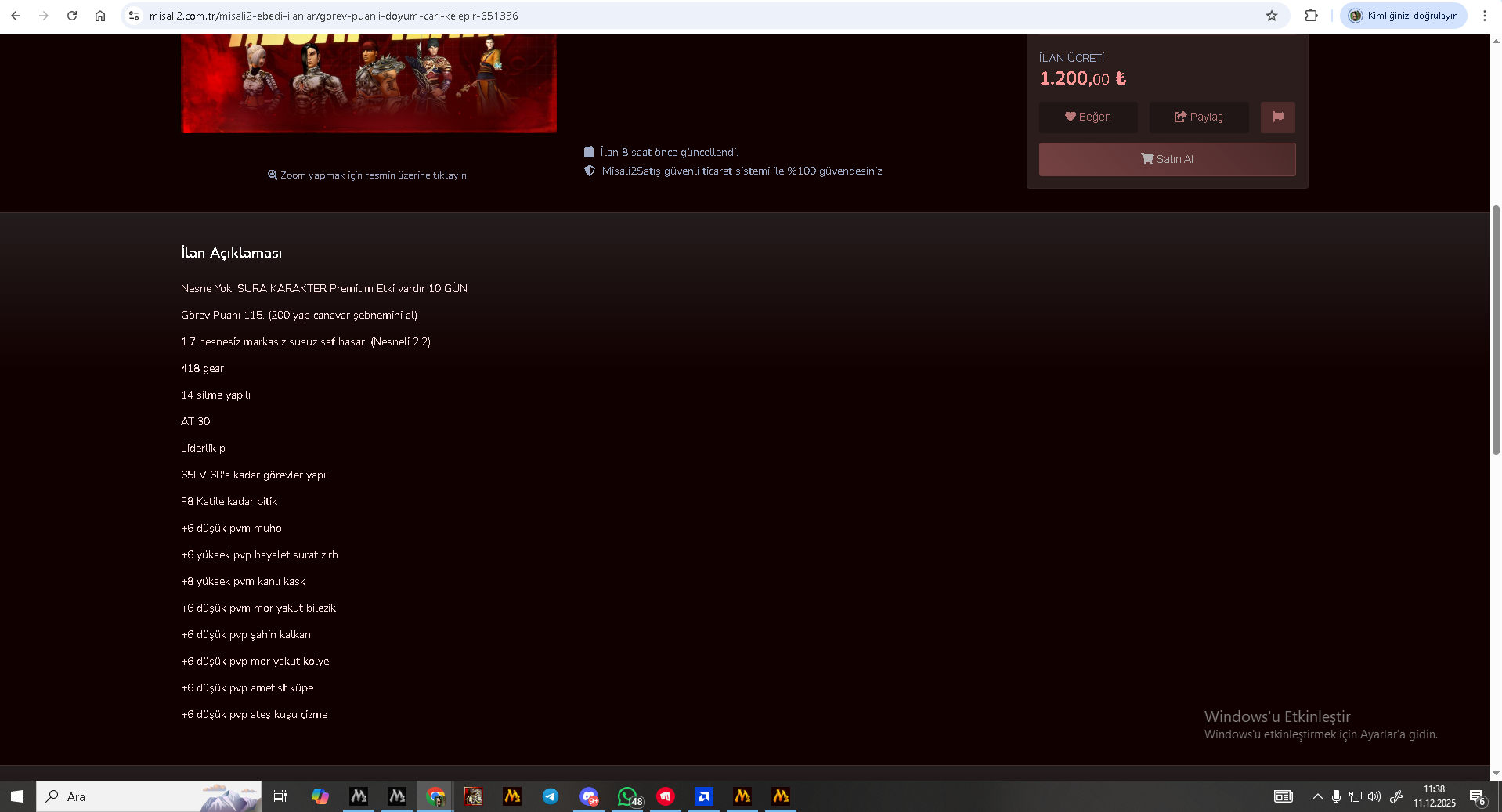Click the 'İlan Açıklaması' heading
This screenshot has height=812, width=1502.
click(231, 253)
